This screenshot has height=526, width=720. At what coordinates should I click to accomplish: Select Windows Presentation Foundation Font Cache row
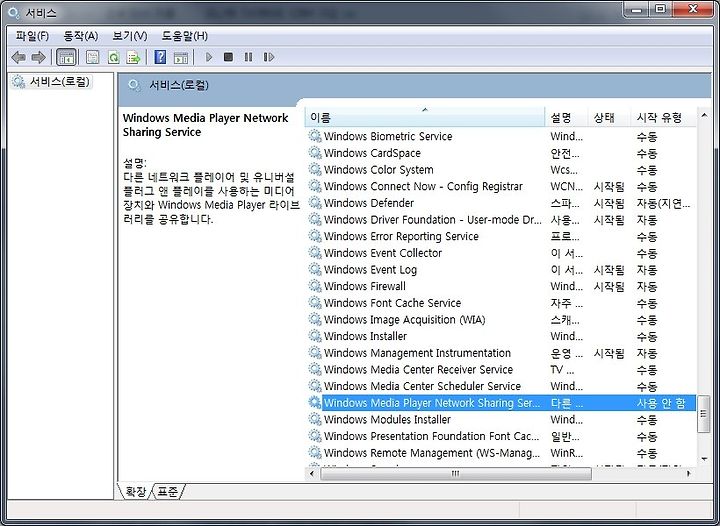[501, 436]
